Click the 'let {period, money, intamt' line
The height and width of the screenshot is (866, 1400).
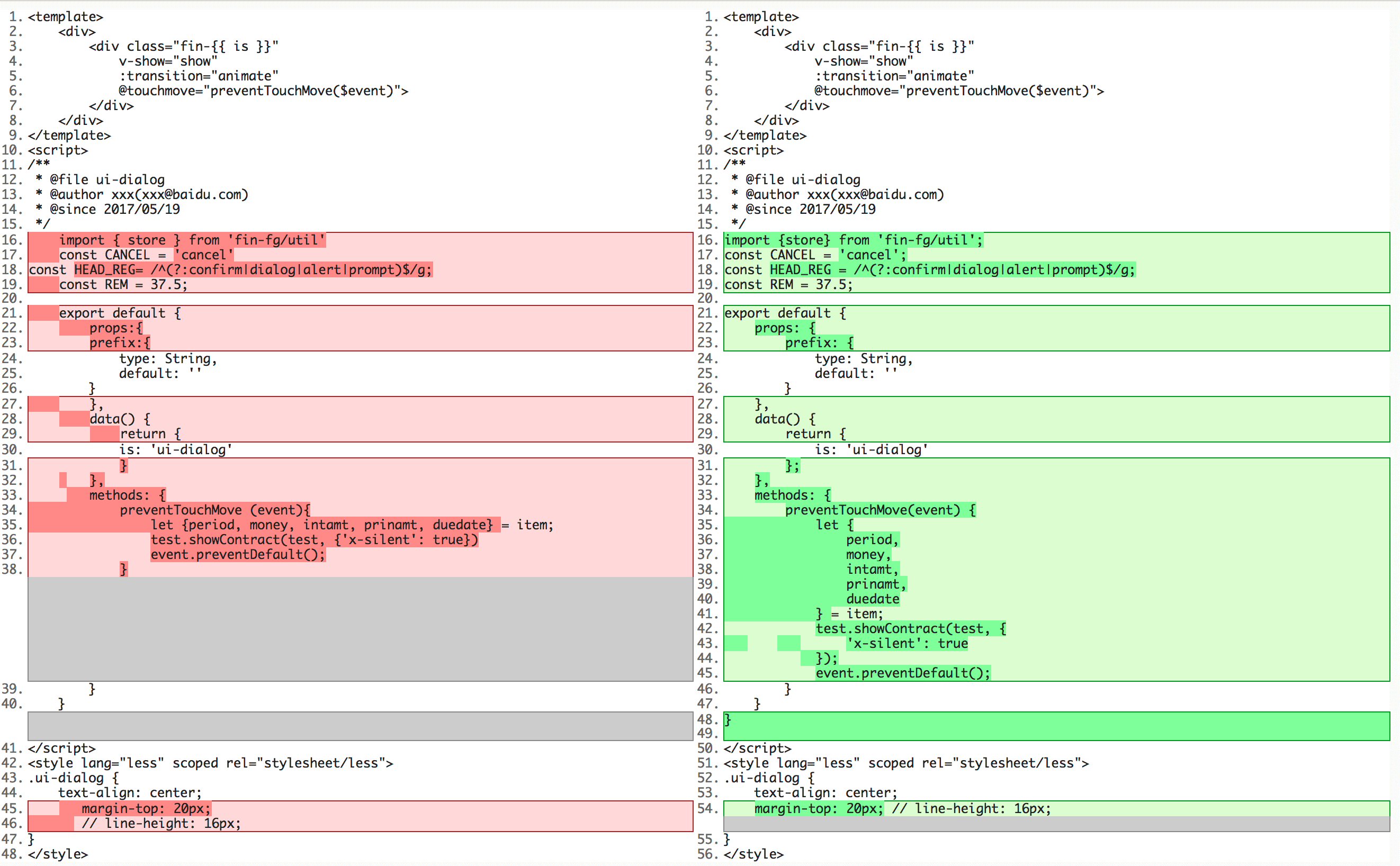tap(321, 525)
